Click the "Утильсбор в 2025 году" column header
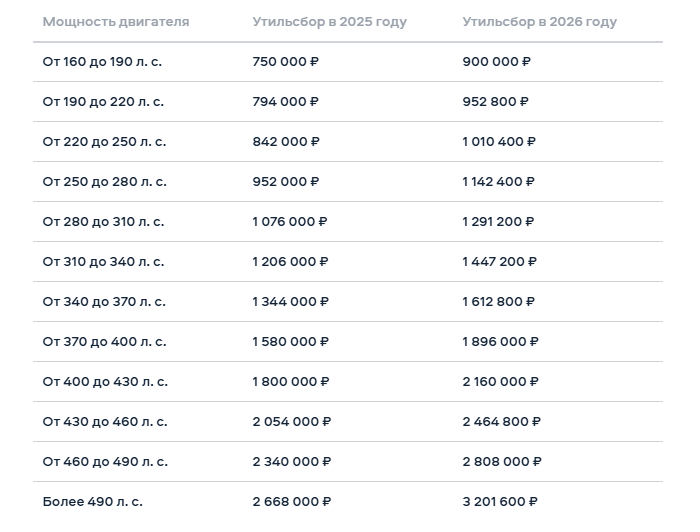 coord(329,22)
